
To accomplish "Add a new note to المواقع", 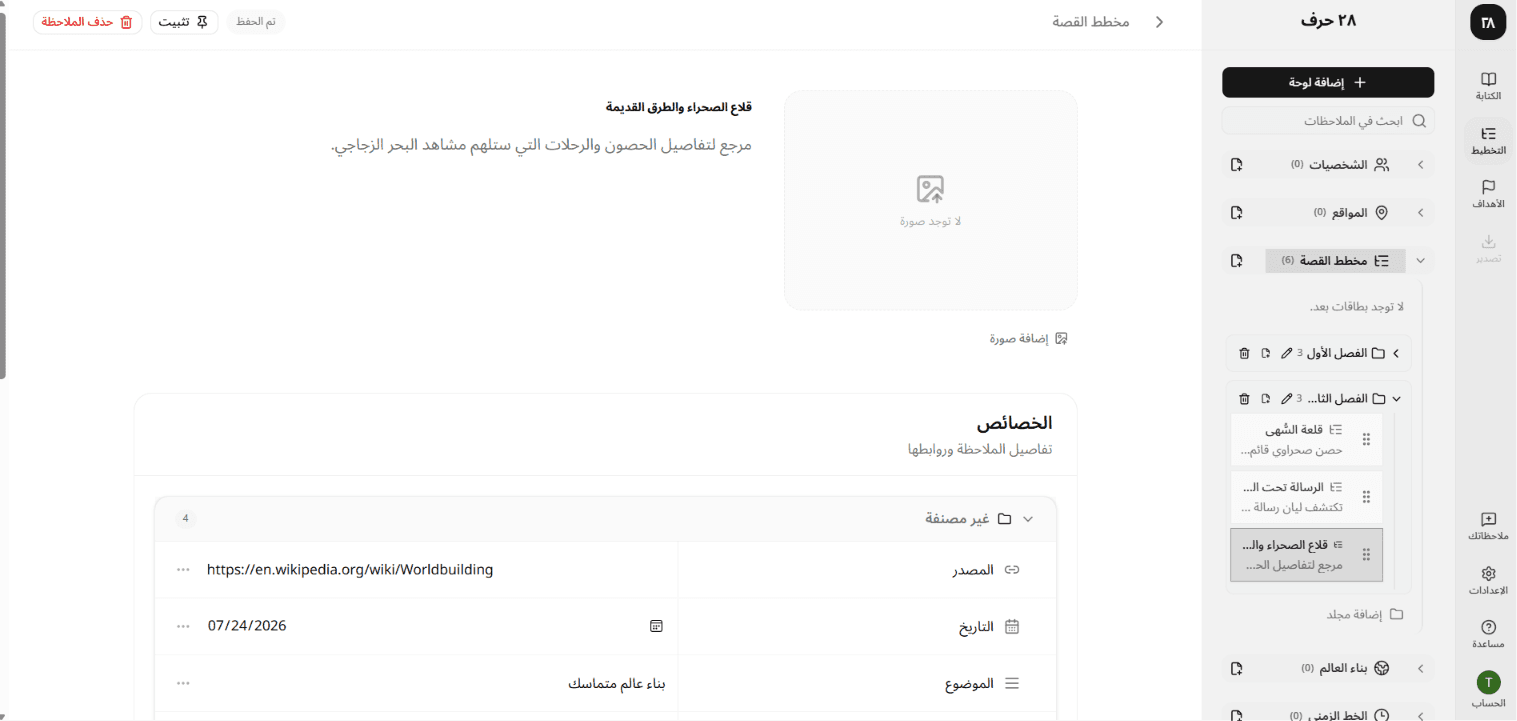I will pos(1236,213).
